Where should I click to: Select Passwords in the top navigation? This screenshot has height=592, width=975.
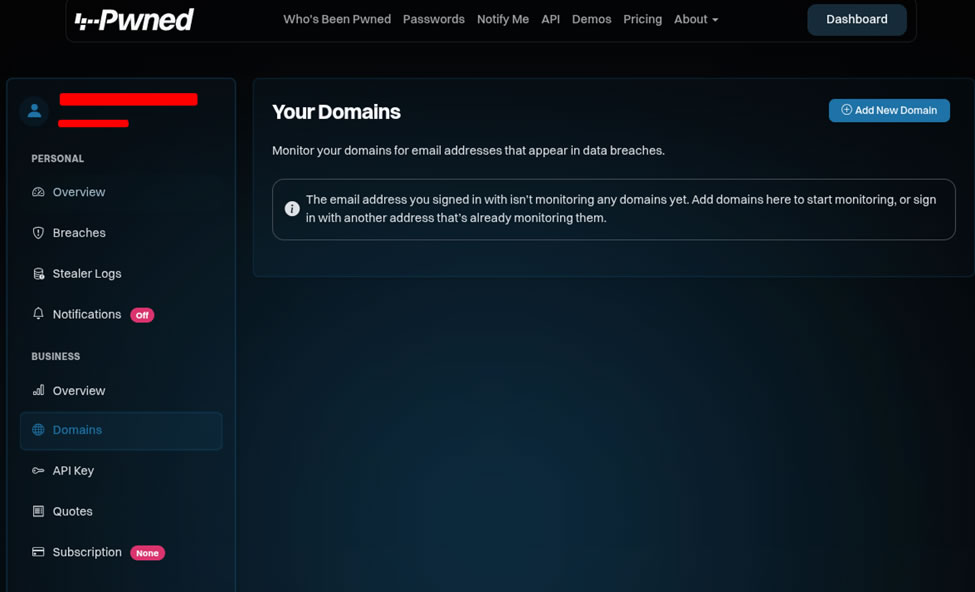[x=433, y=19]
